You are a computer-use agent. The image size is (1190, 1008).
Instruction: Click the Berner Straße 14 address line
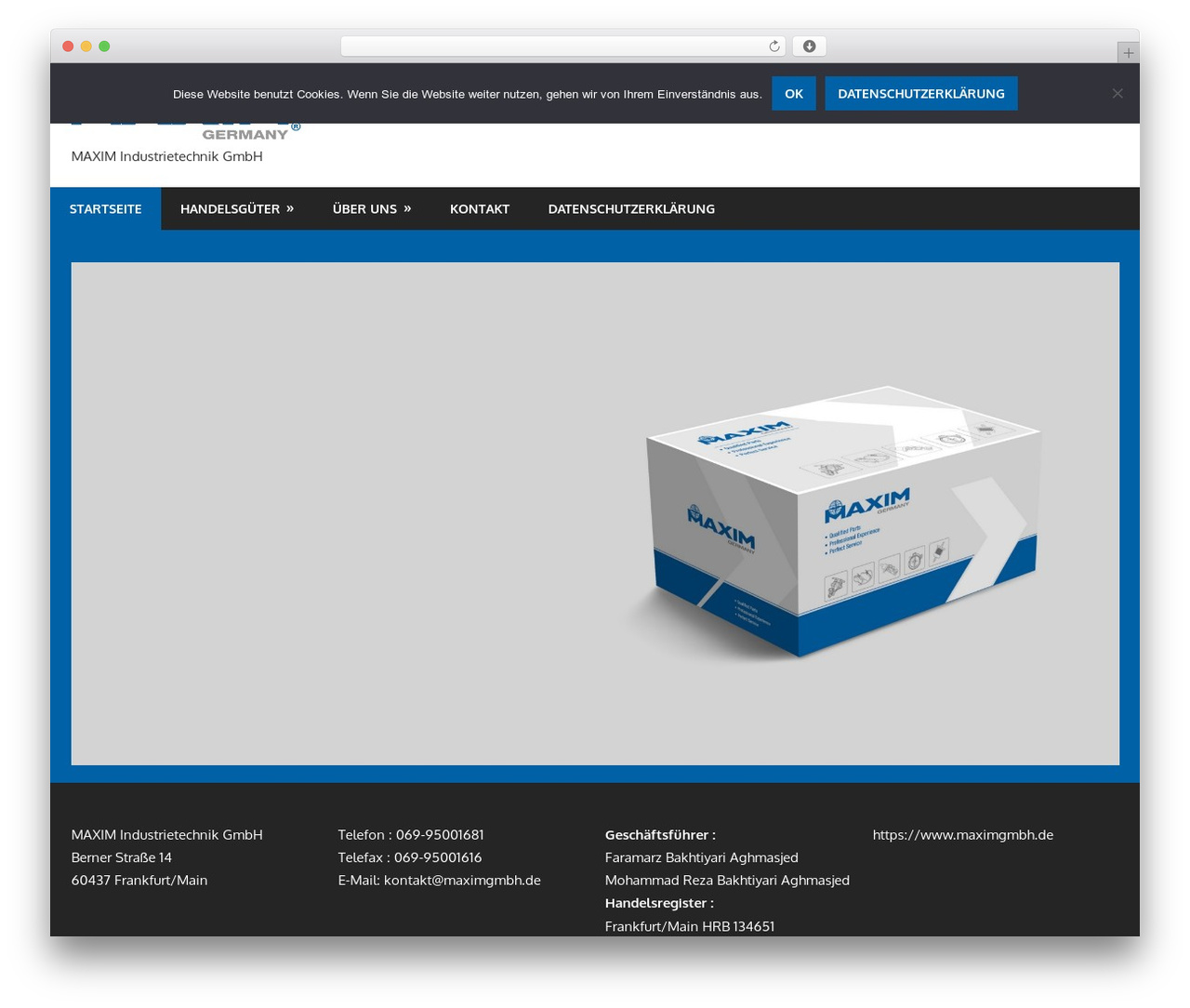122,857
